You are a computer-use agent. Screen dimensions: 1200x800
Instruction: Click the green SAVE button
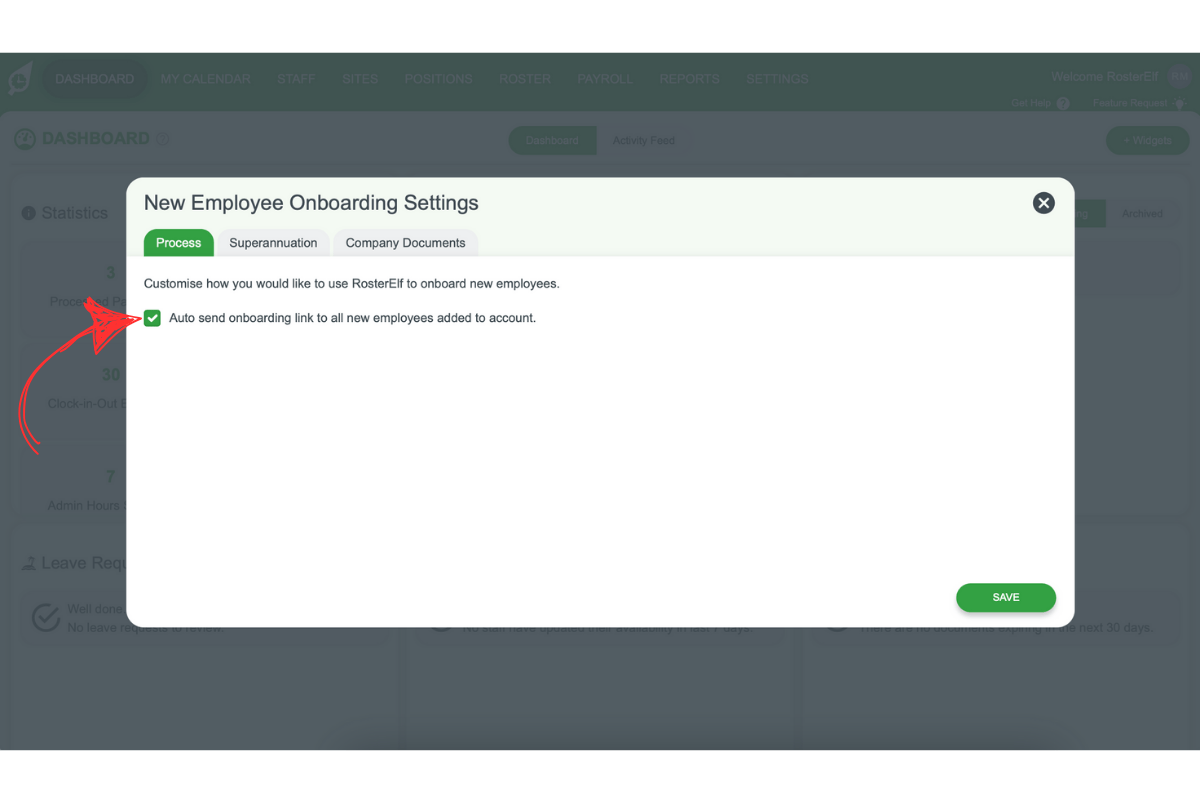tap(1006, 597)
